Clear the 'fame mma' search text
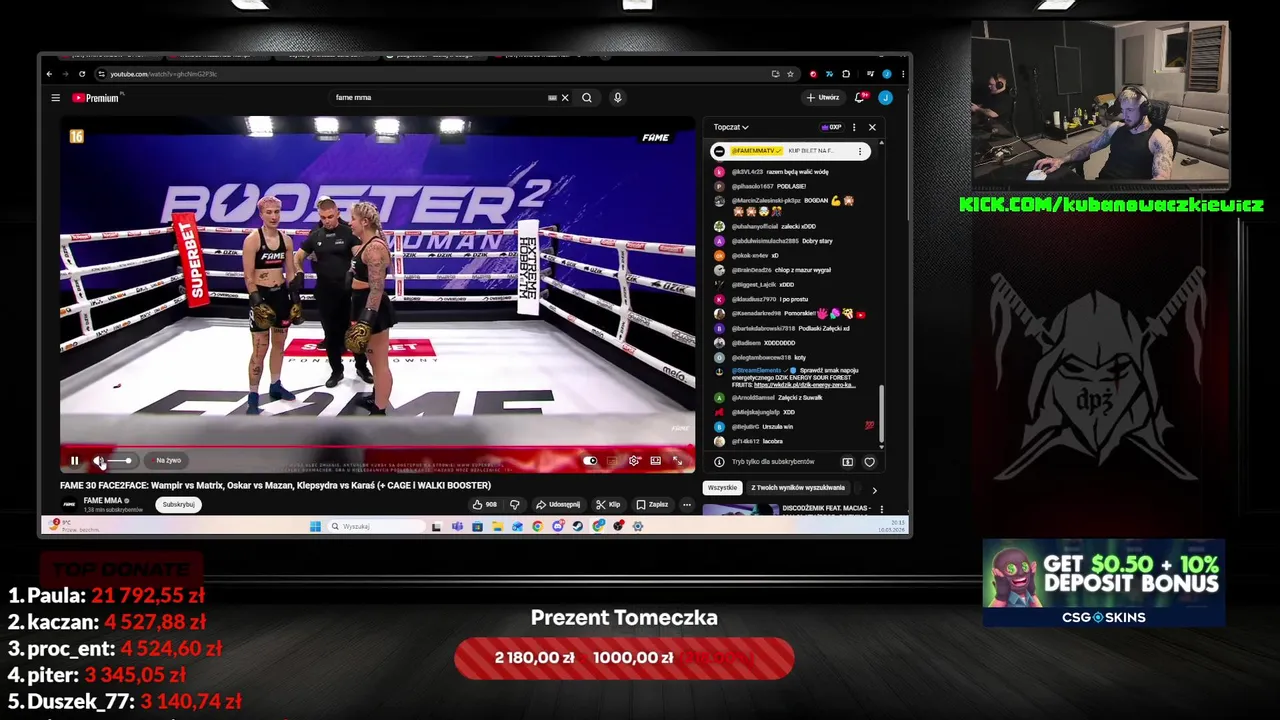The height and width of the screenshot is (720, 1280). click(565, 98)
